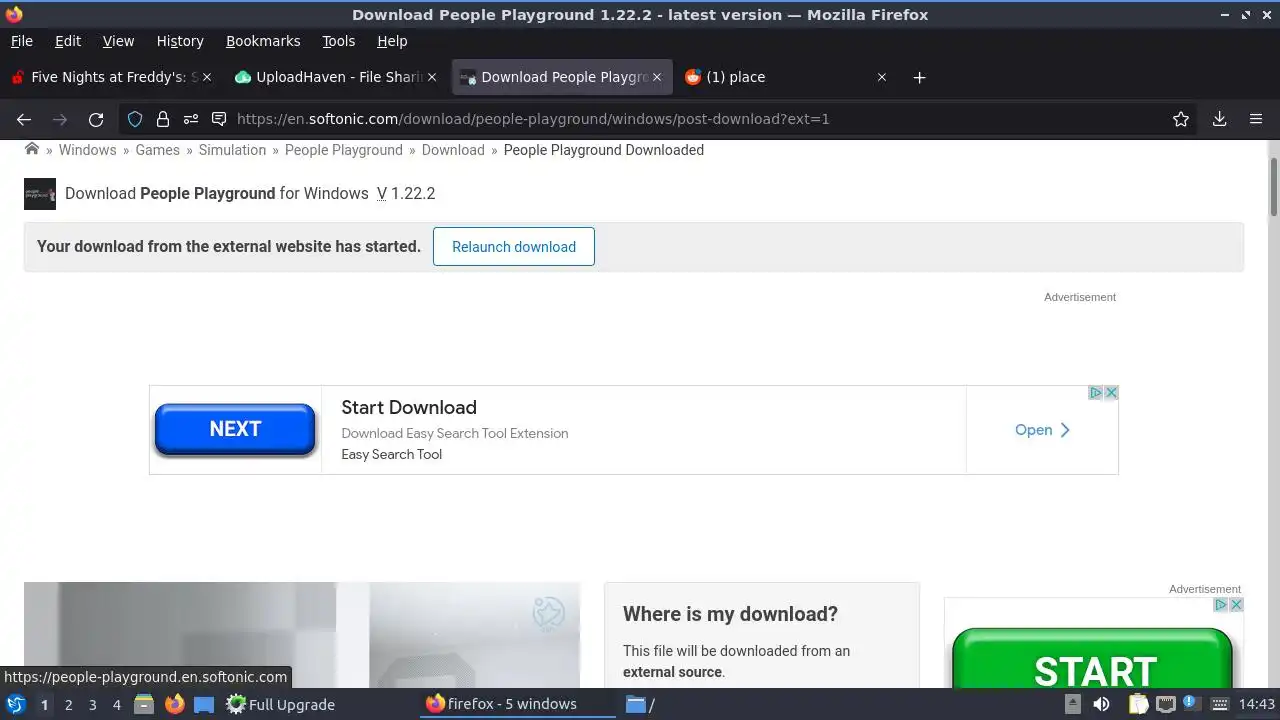Close the Five Nights at Freddy's tab

coord(207,77)
